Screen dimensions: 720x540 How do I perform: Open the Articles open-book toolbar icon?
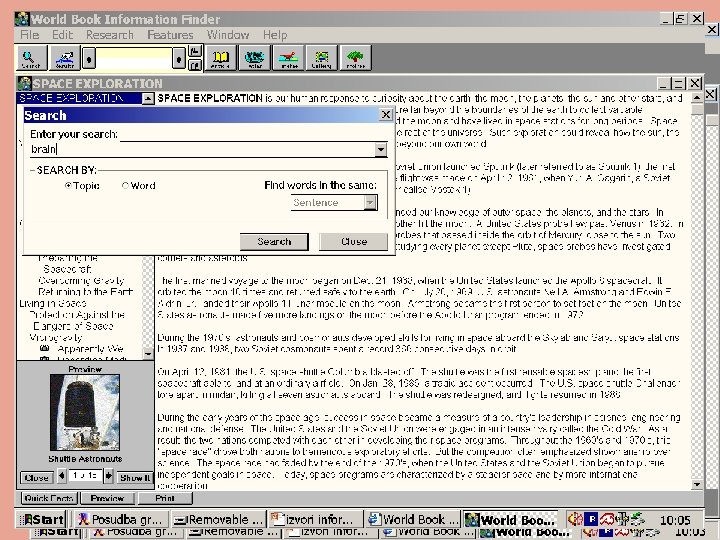pyautogui.click(x=221, y=58)
